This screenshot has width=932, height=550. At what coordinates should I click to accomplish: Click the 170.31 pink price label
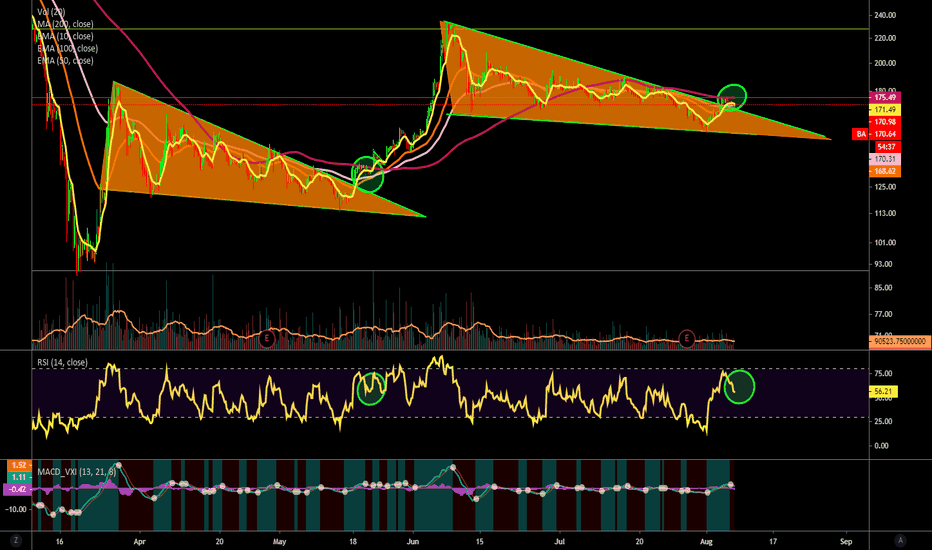(x=885, y=159)
